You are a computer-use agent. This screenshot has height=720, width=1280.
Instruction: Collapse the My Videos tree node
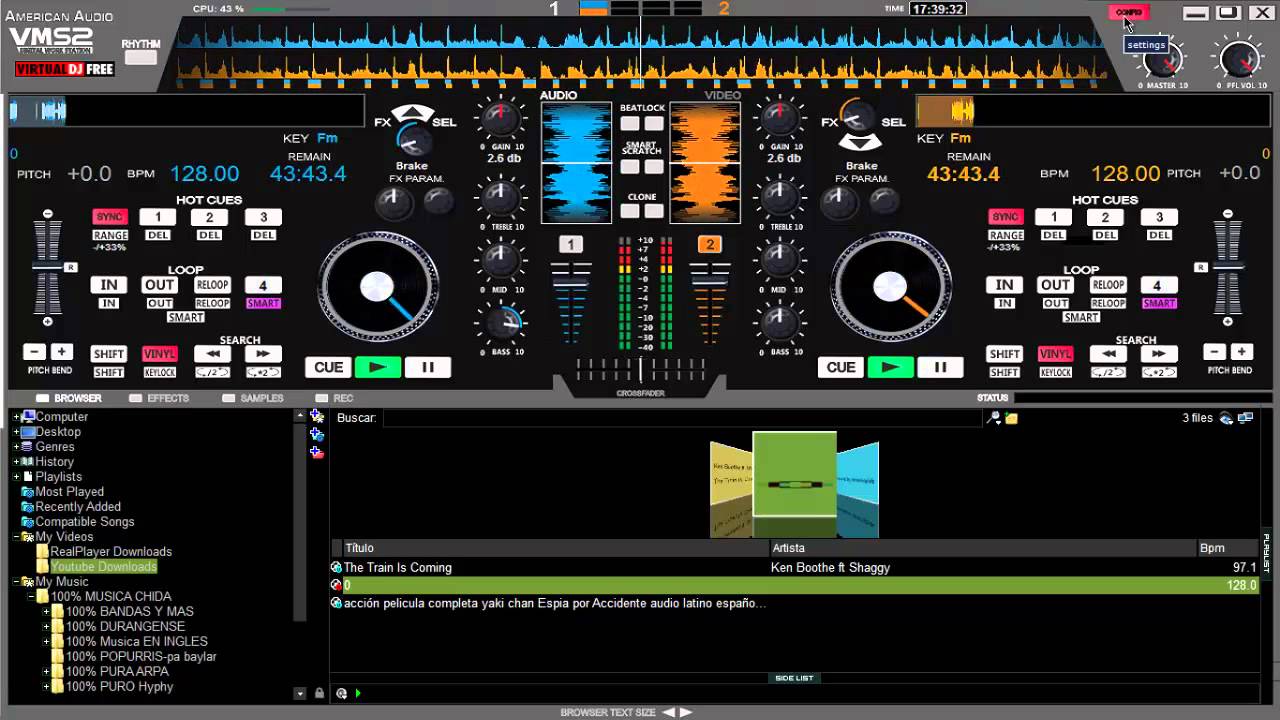click(x=17, y=537)
